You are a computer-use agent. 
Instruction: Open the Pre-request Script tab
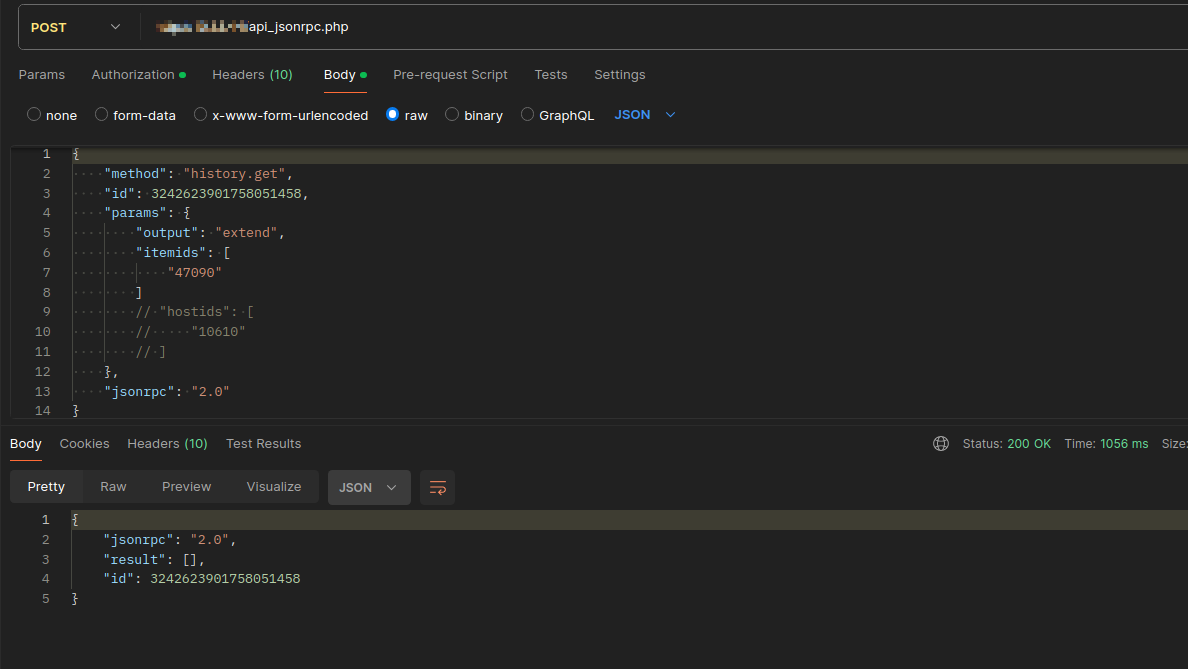[x=450, y=75]
